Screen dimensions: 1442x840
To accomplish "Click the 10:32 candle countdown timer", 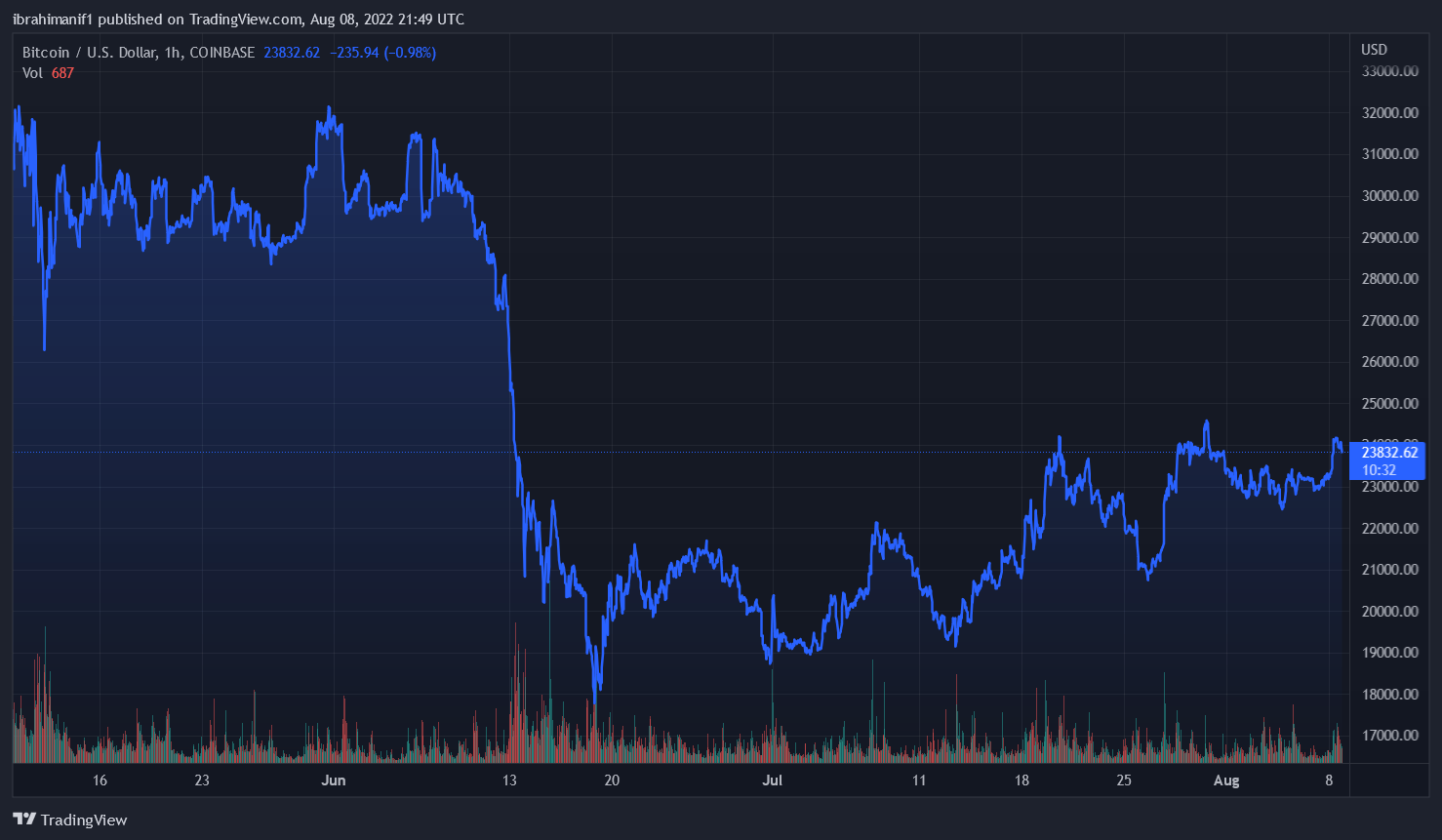I will tap(1379, 470).
